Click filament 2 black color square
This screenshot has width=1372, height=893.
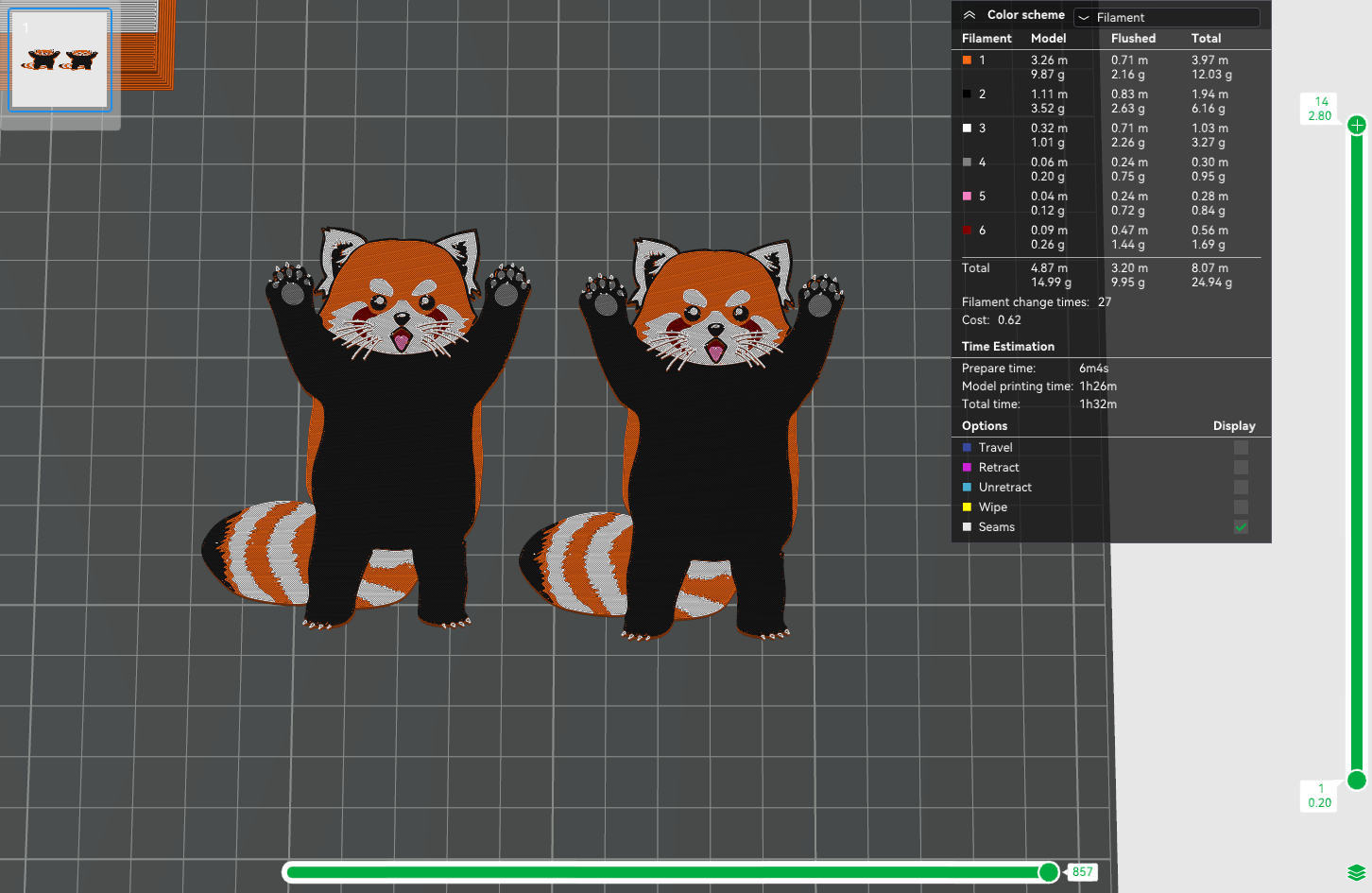click(966, 94)
